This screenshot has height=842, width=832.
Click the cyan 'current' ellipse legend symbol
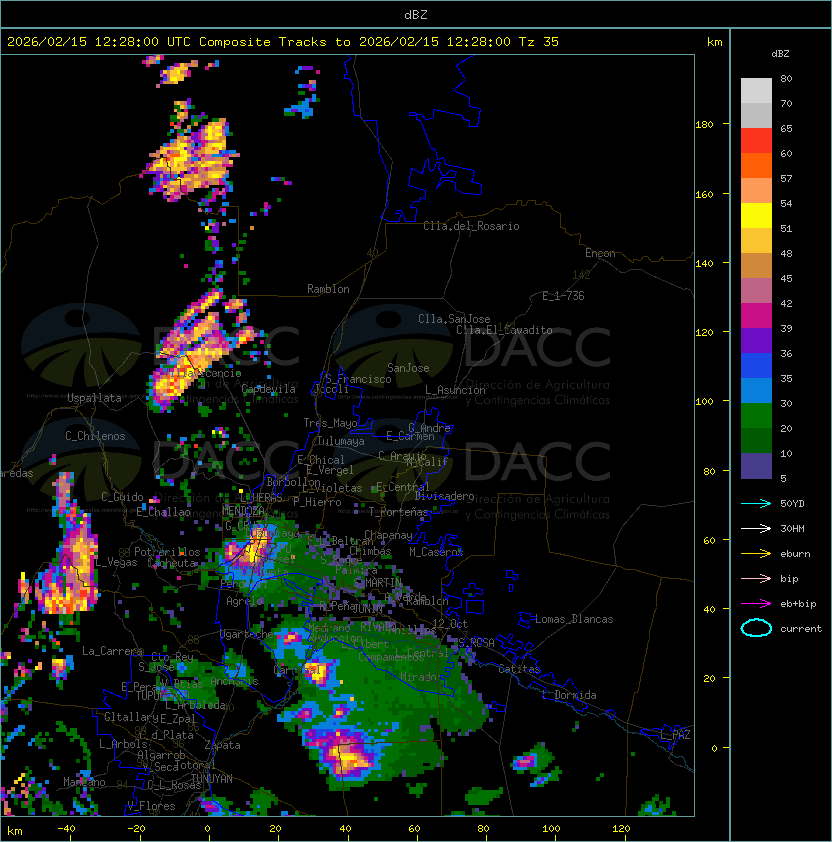pos(756,628)
